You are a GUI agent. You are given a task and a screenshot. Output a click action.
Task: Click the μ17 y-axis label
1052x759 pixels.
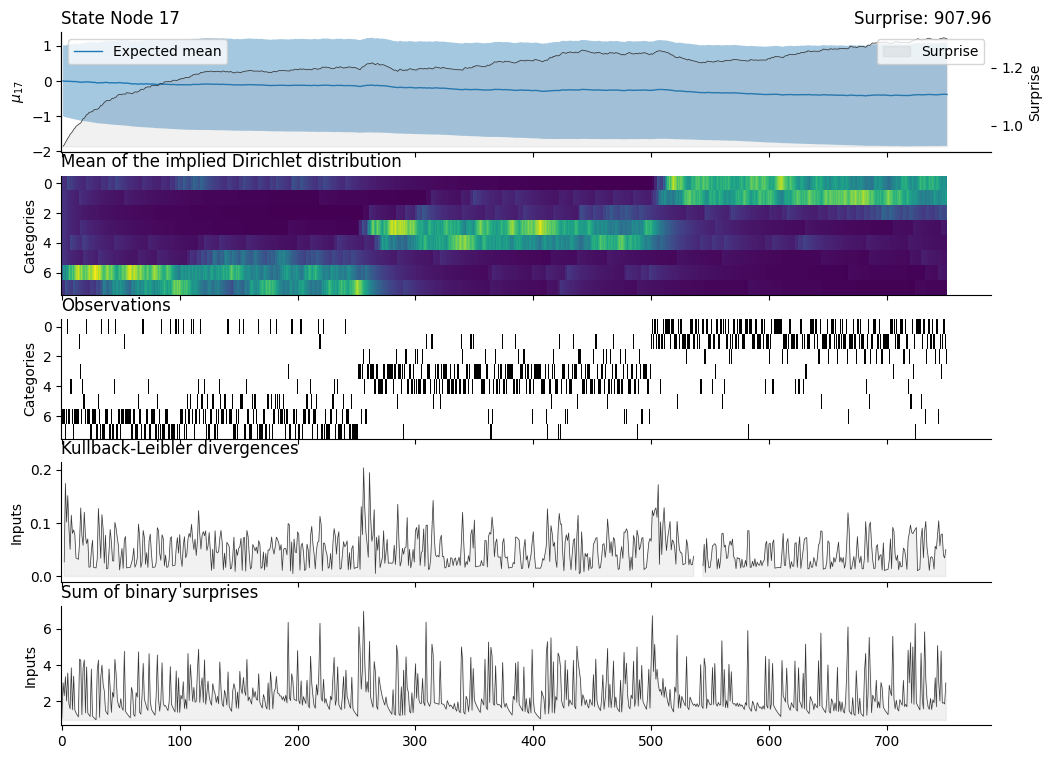pos(17,92)
